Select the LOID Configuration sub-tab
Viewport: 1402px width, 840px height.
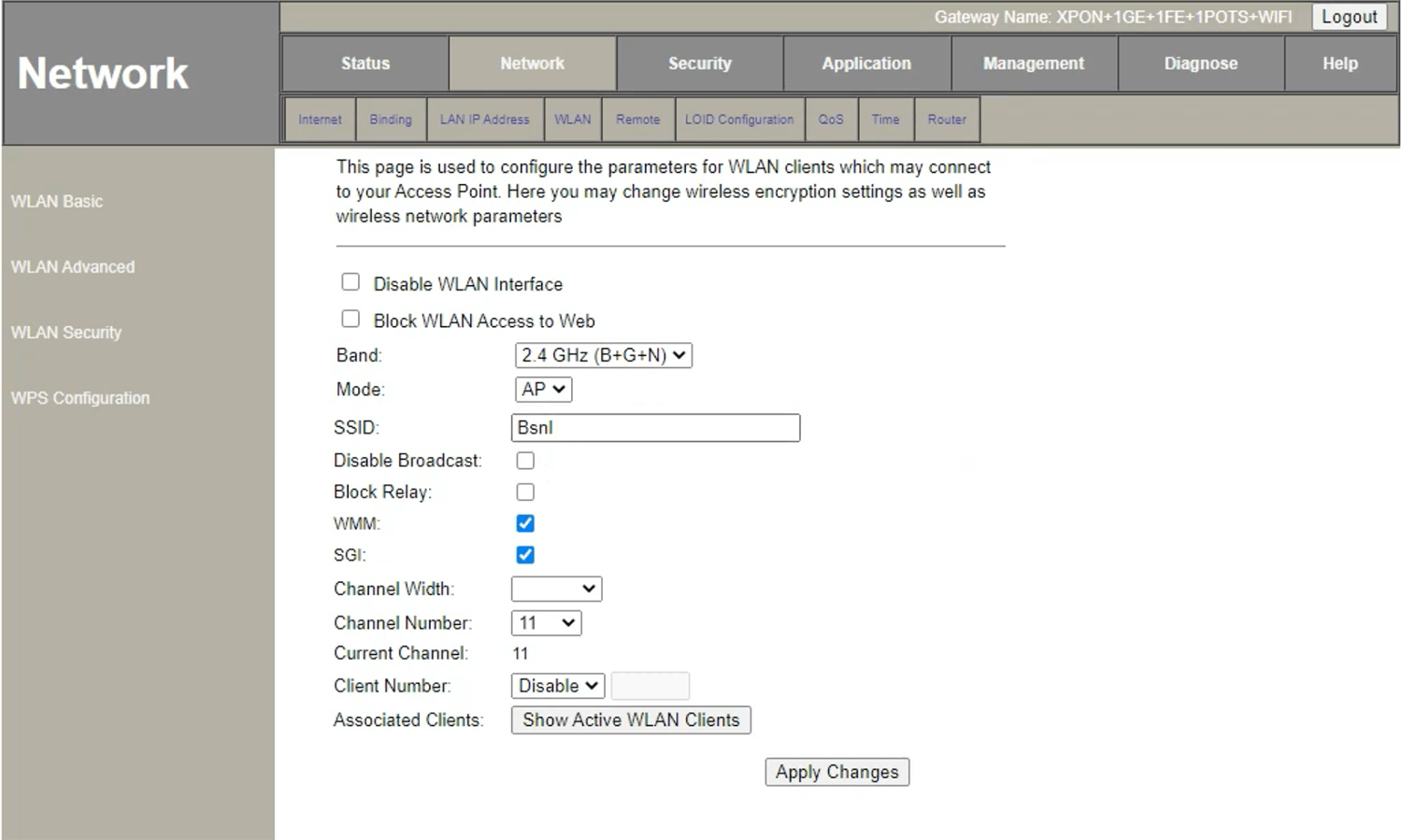coord(738,120)
